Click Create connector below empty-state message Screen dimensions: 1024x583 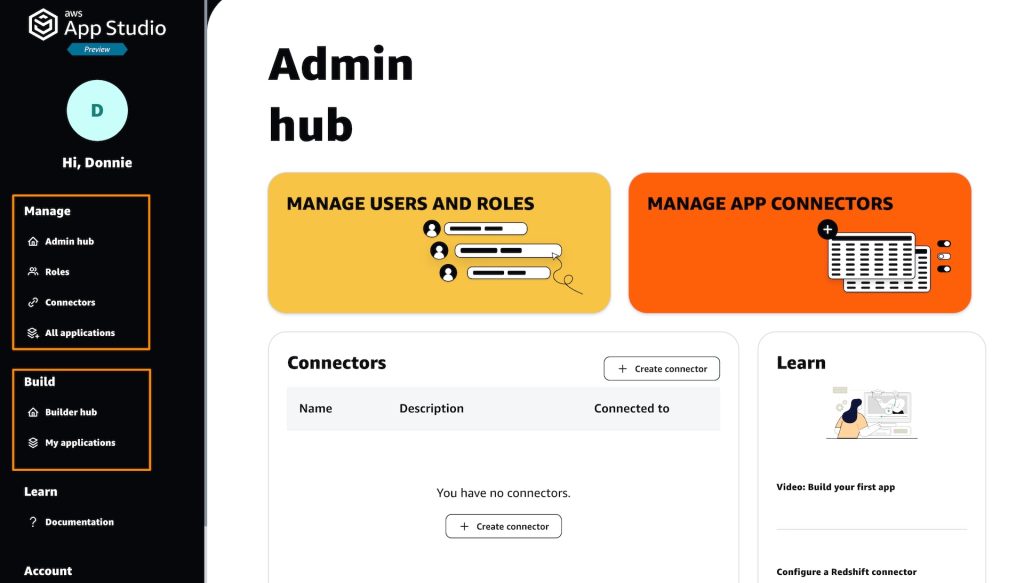click(x=503, y=526)
